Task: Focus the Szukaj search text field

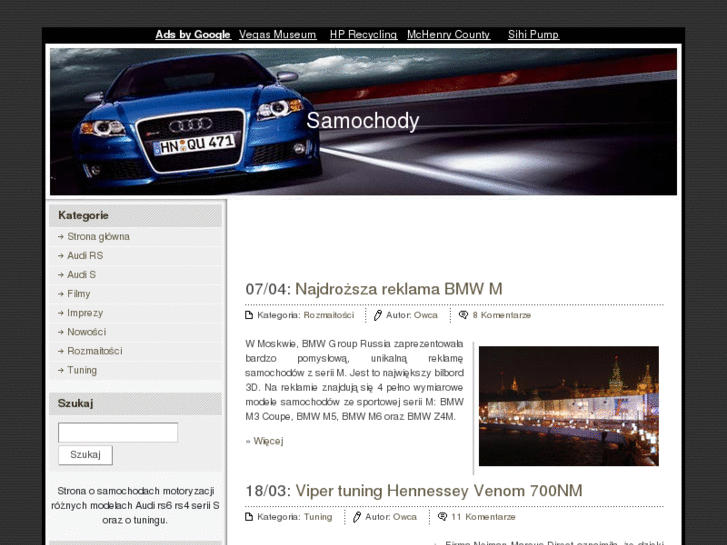Action: 118,432
